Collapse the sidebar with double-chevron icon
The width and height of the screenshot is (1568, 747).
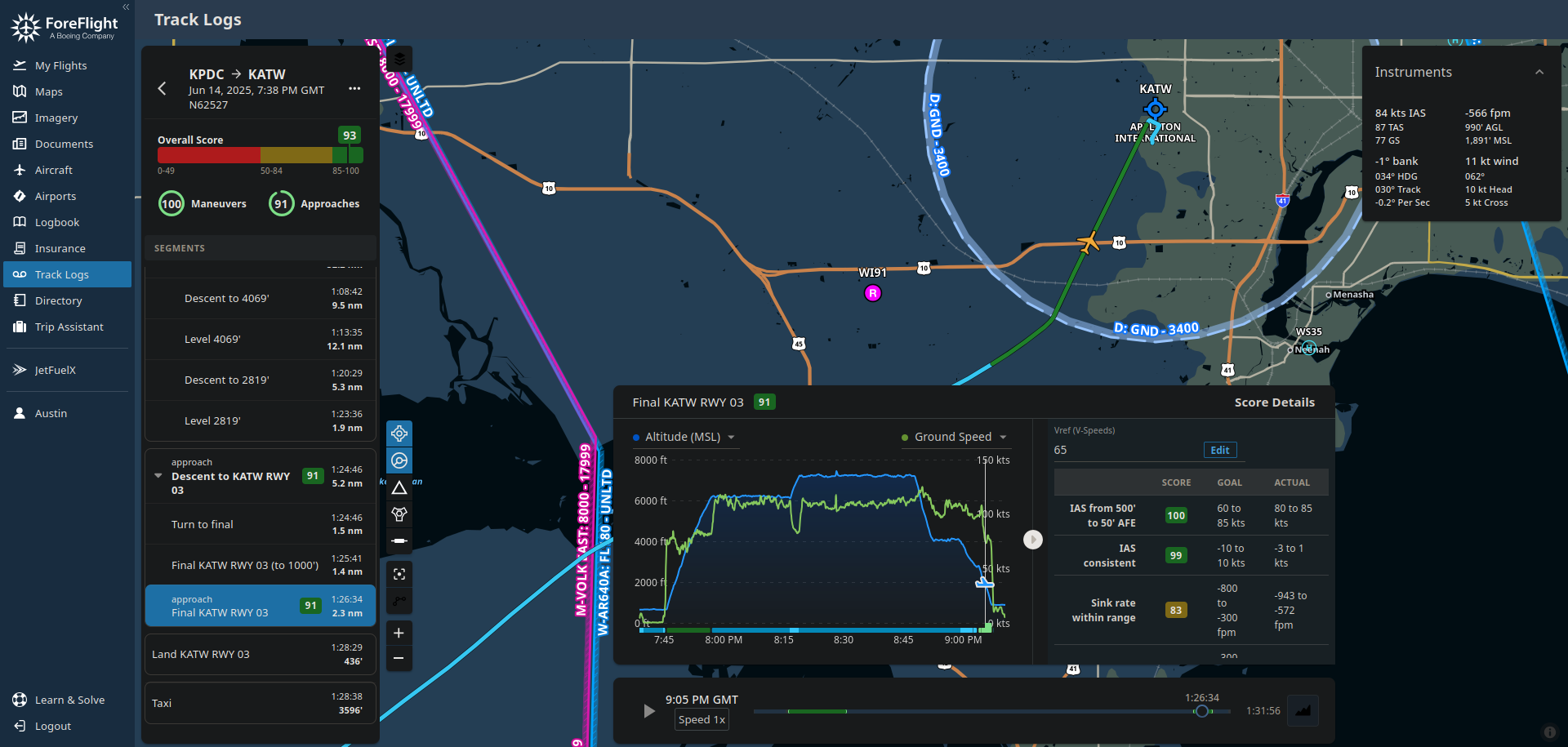tap(126, 7)
